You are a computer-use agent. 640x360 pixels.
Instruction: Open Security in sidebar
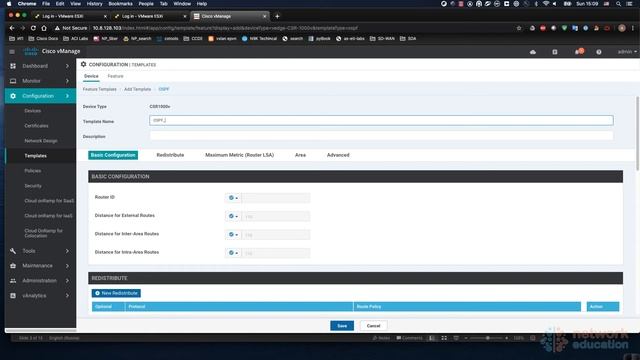tap(33, 186)
